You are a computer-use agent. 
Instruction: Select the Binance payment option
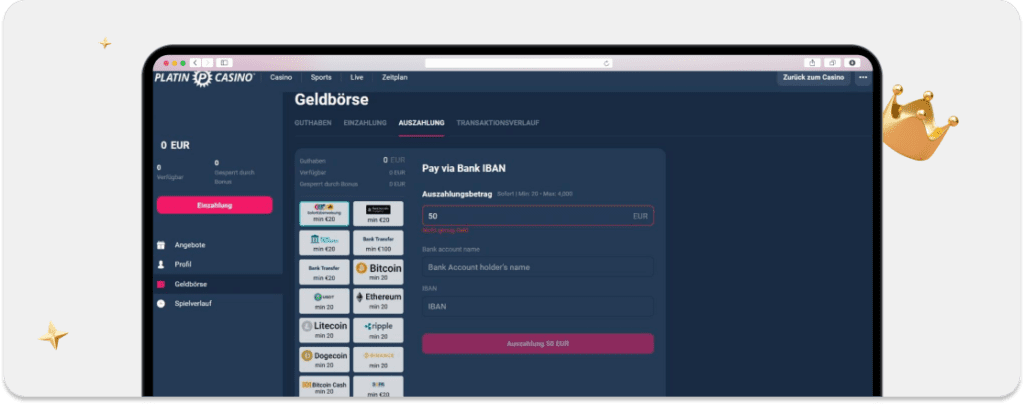tap(378, 358)
